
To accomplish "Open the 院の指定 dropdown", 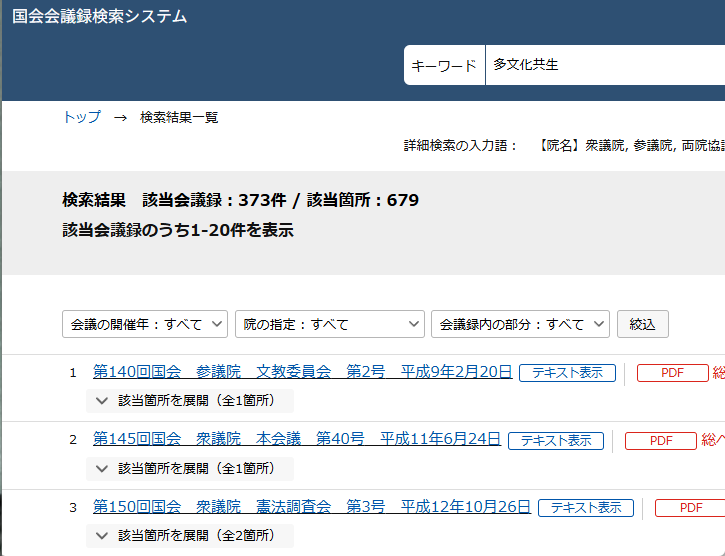I will (x=330, y=324).
